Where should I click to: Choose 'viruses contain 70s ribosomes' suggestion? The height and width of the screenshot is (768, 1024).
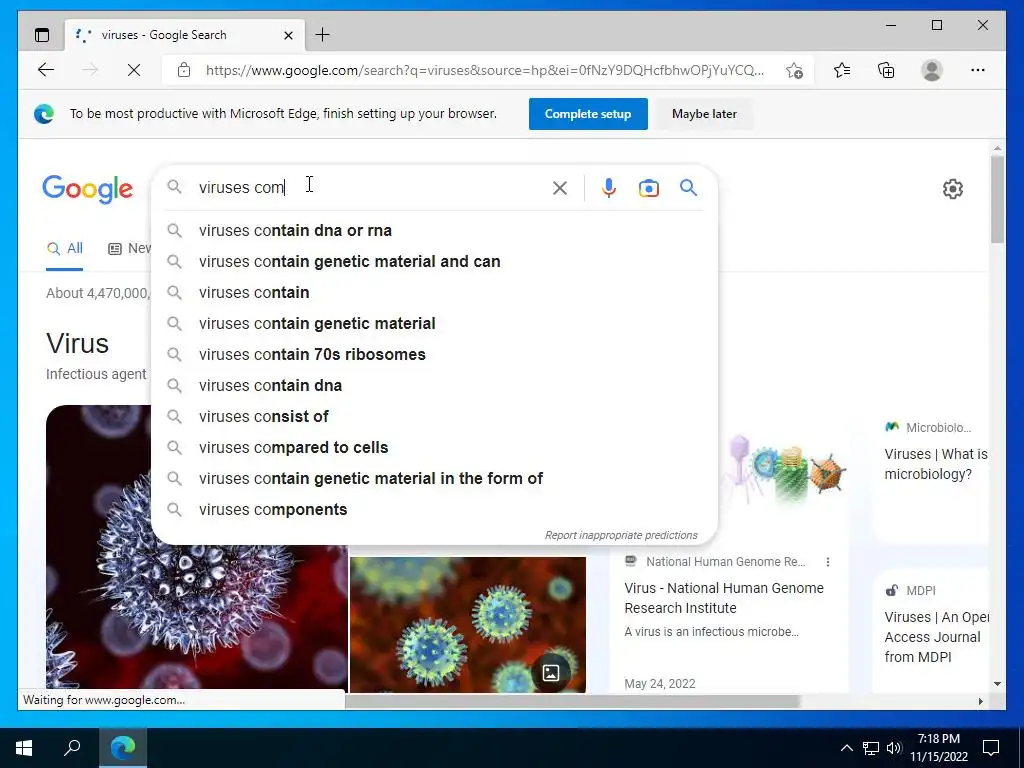(434, 355)
